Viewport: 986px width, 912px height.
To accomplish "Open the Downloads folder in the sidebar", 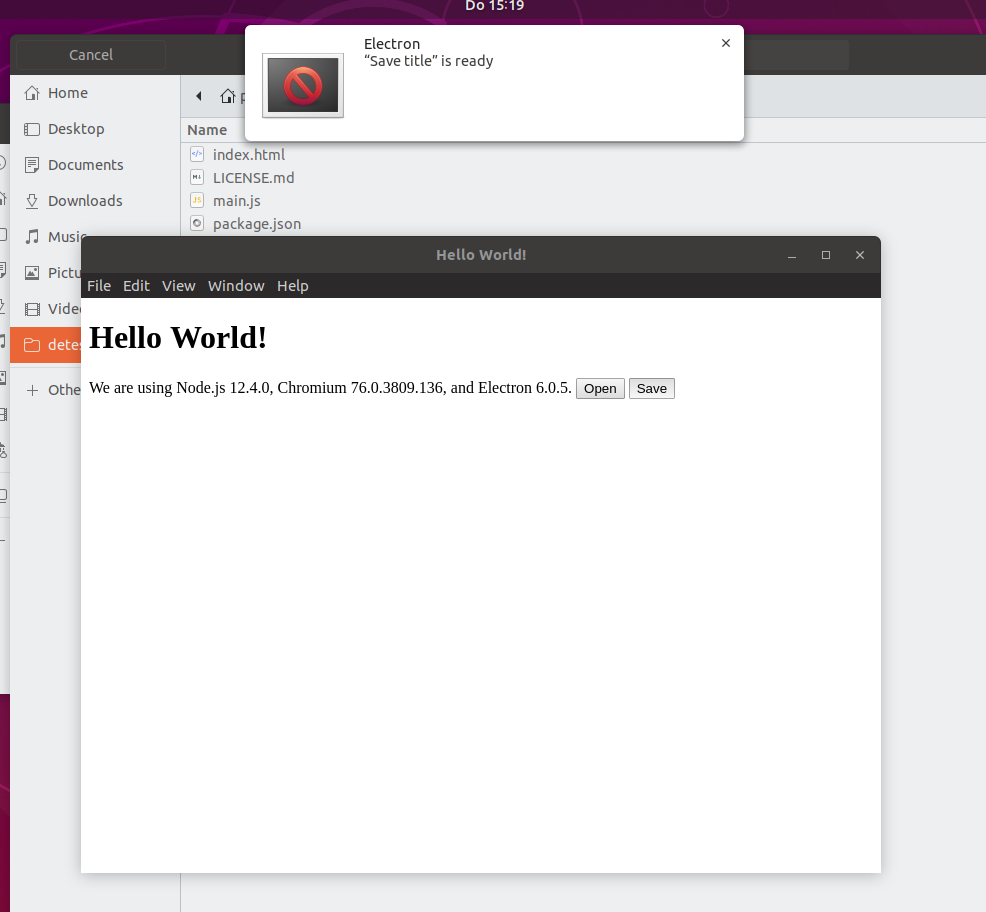I will point(86,200).
